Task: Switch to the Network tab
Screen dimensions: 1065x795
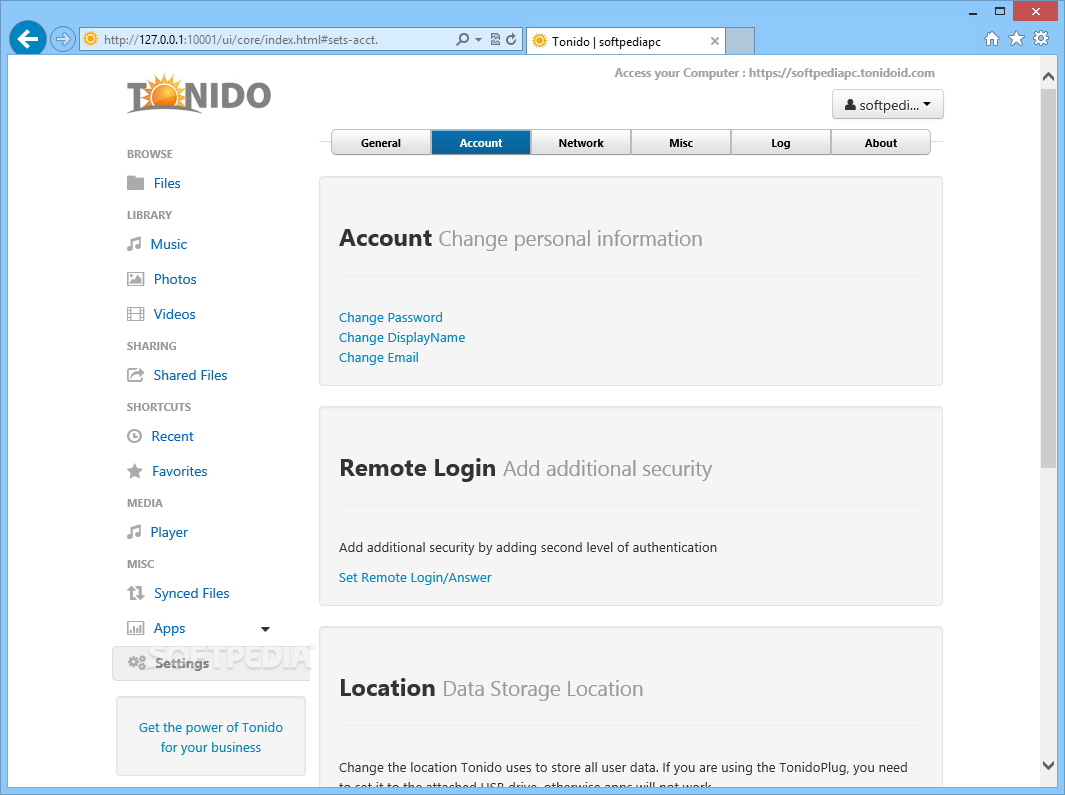Action: (581, 143)
